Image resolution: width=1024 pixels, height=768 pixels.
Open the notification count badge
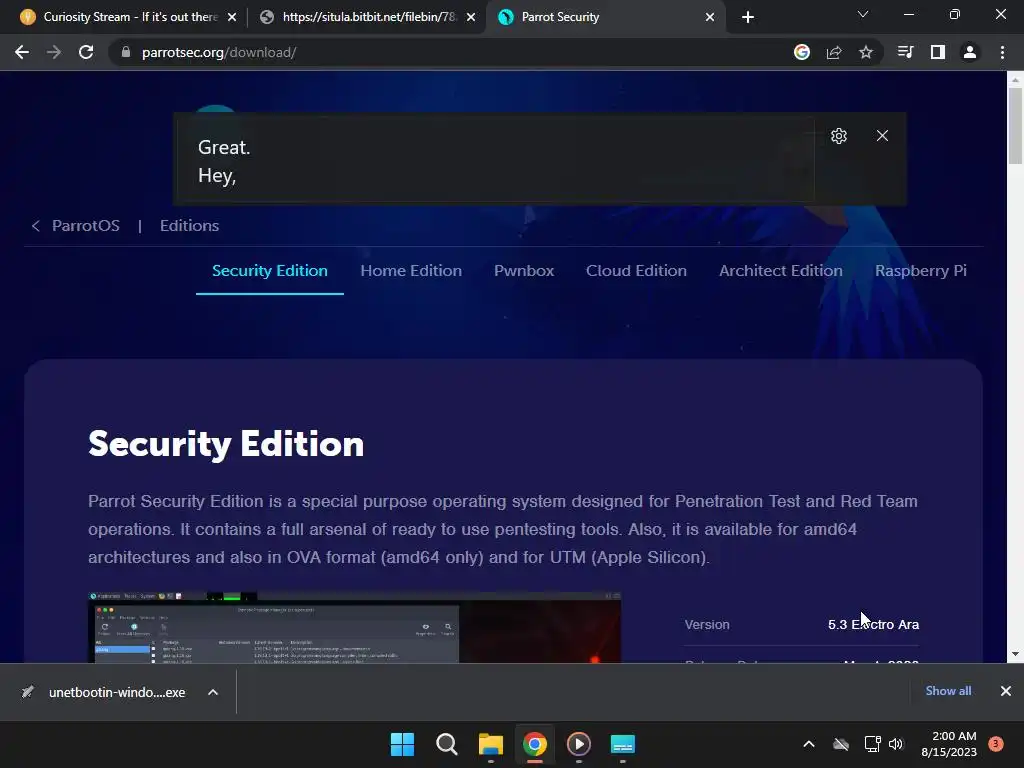(996, 744)
